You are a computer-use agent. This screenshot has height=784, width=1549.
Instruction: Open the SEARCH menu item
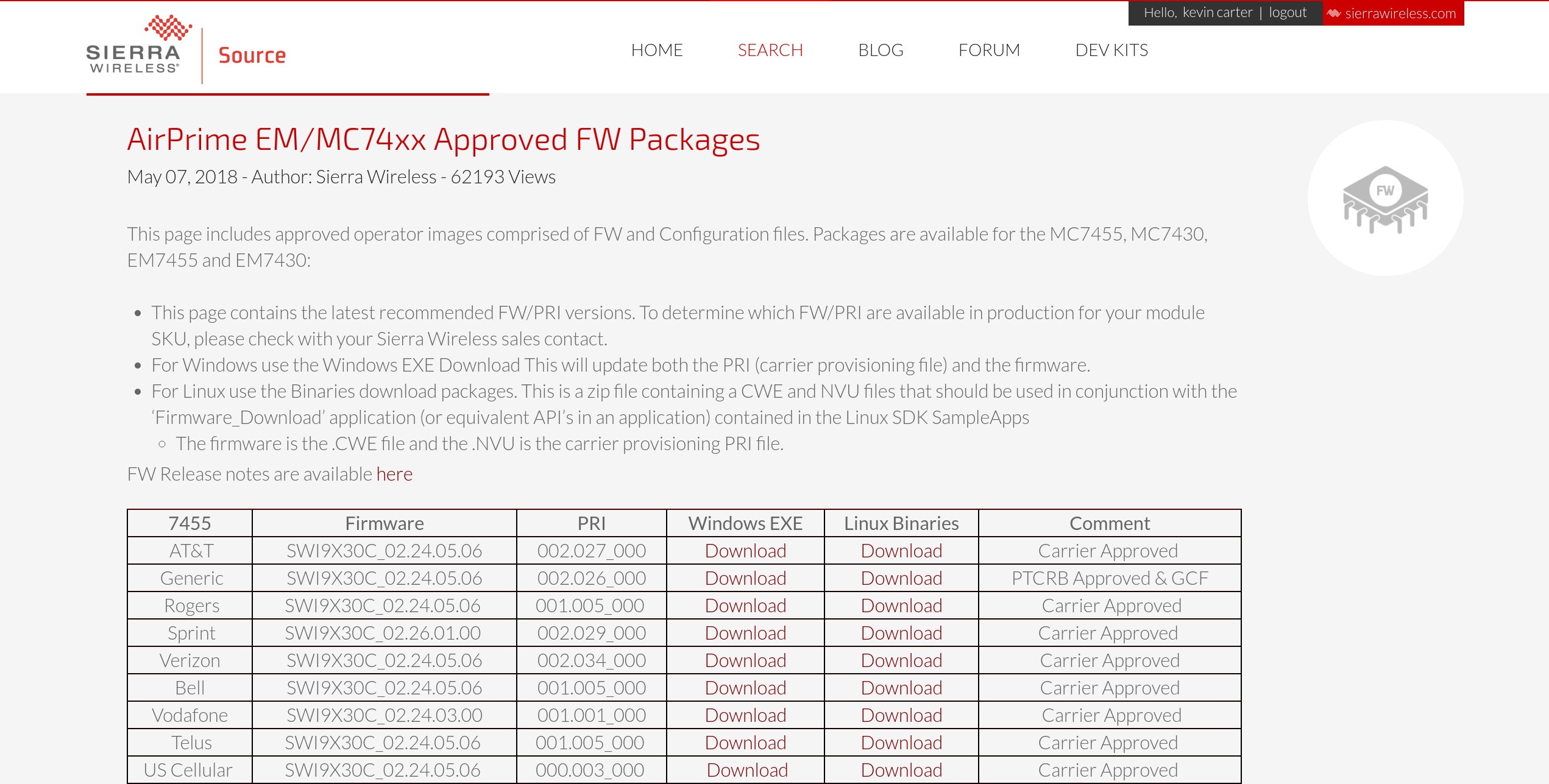click(x=770, y=50)
